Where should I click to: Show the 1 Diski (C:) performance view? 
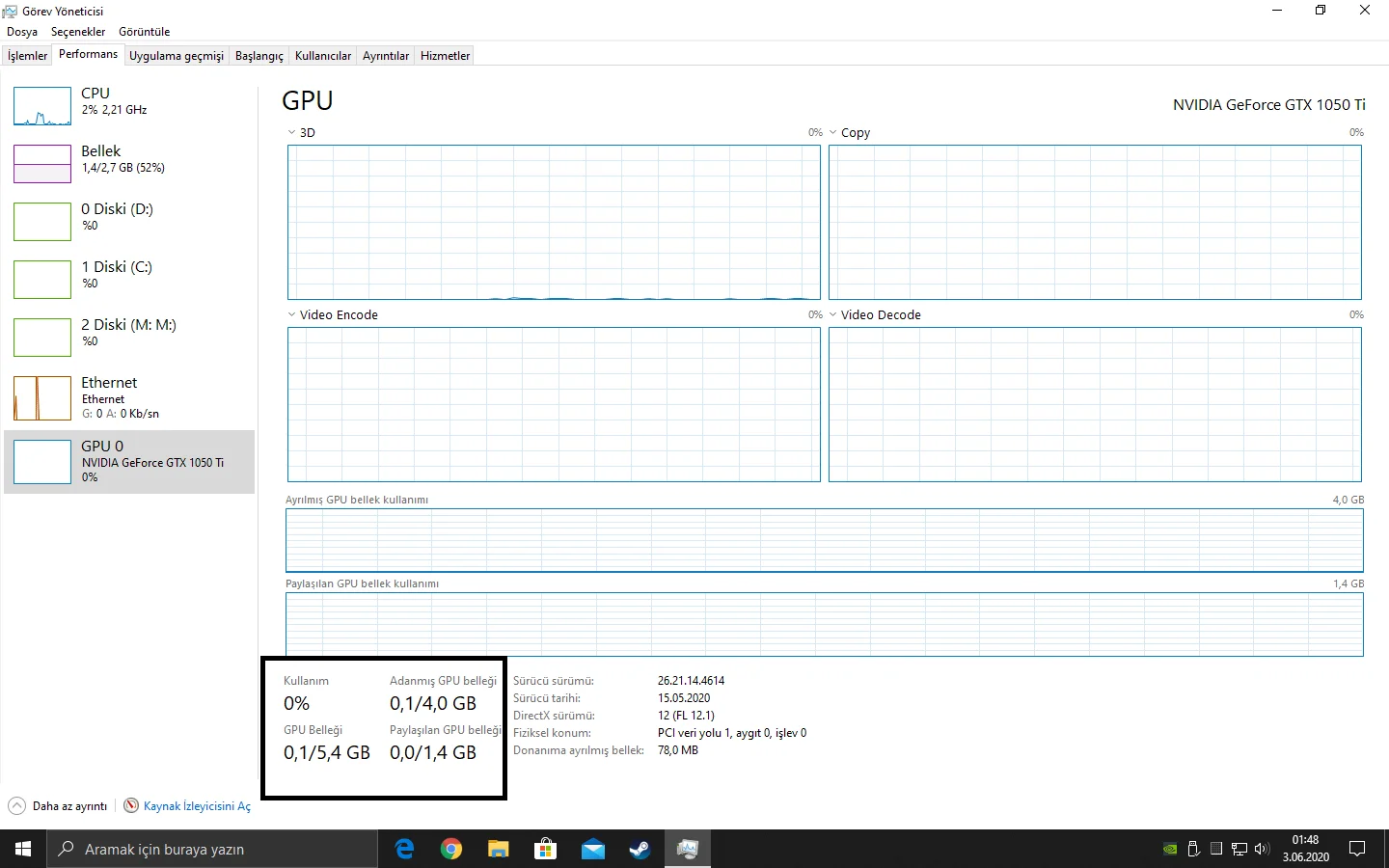[x=129, y=280]
